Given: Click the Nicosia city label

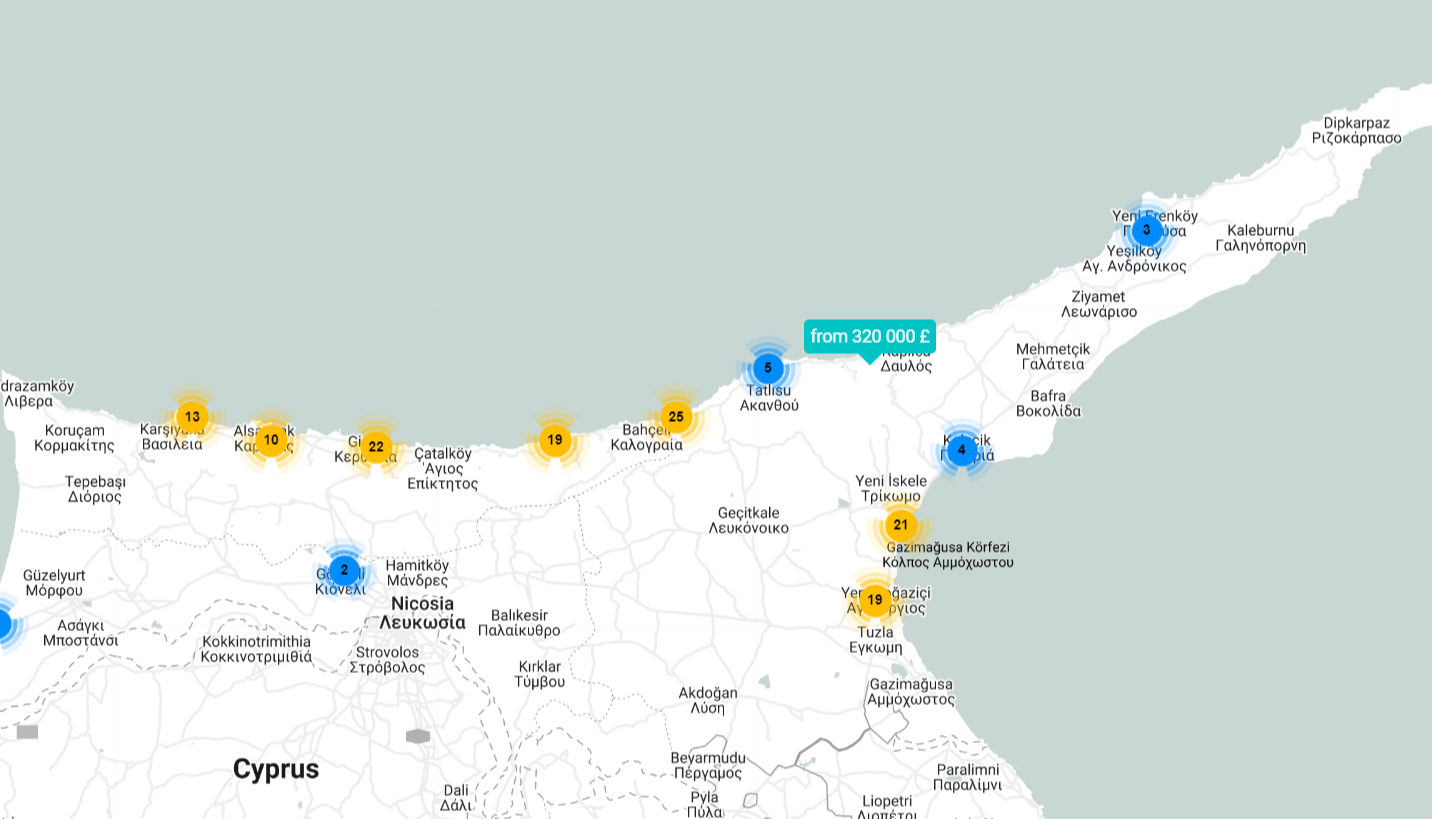Looking at the screenshot, I should (422, 604).
